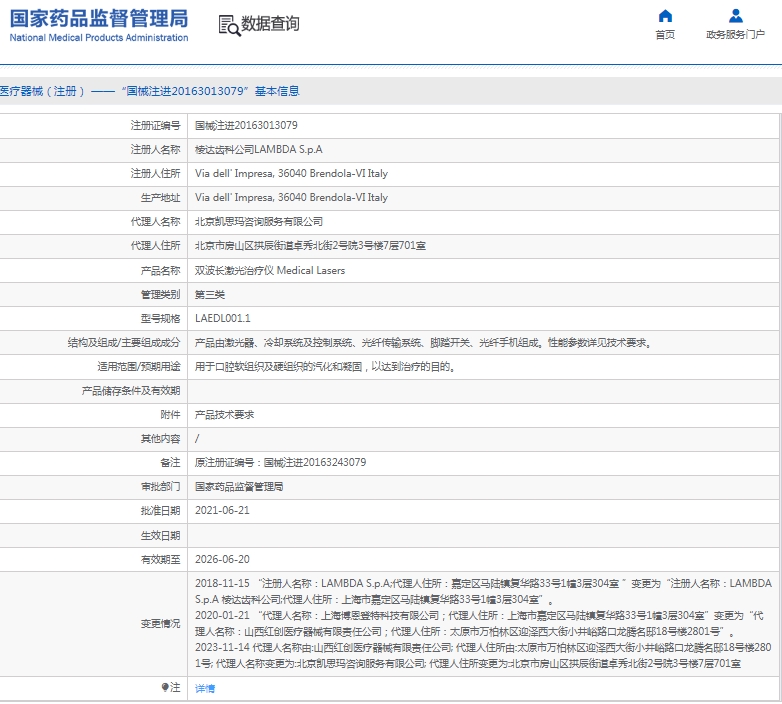Click the 2020-01-21 change record entry

click(x=479, y=623)
